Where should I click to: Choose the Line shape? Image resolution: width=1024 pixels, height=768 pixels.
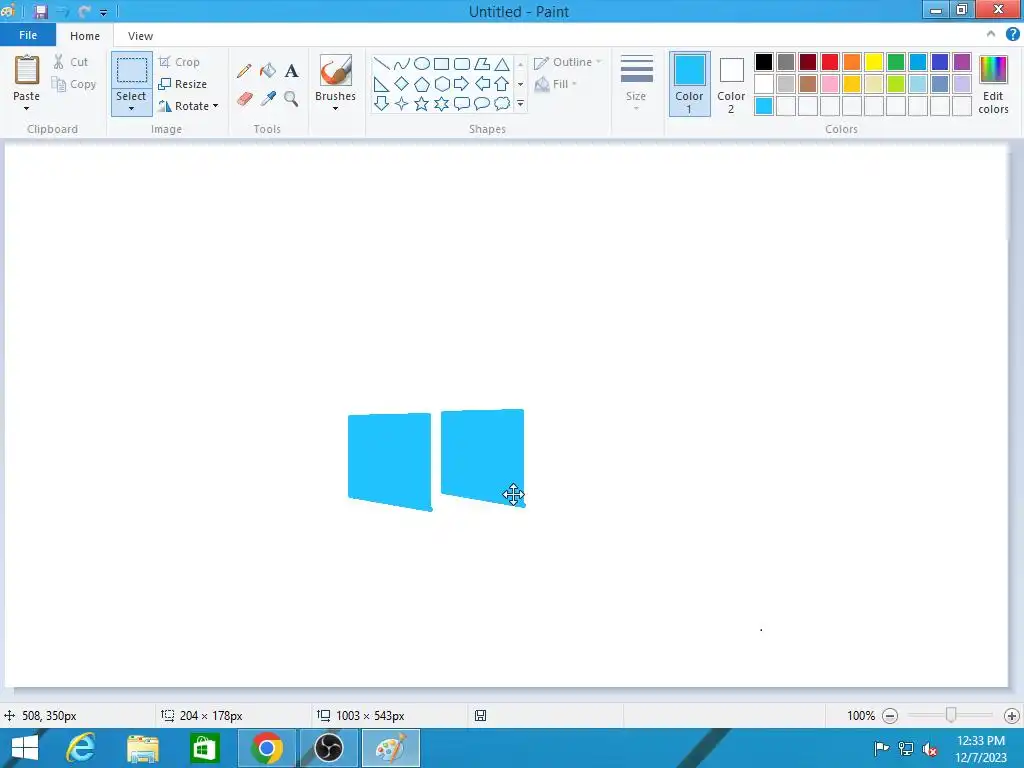click(381, 63)
